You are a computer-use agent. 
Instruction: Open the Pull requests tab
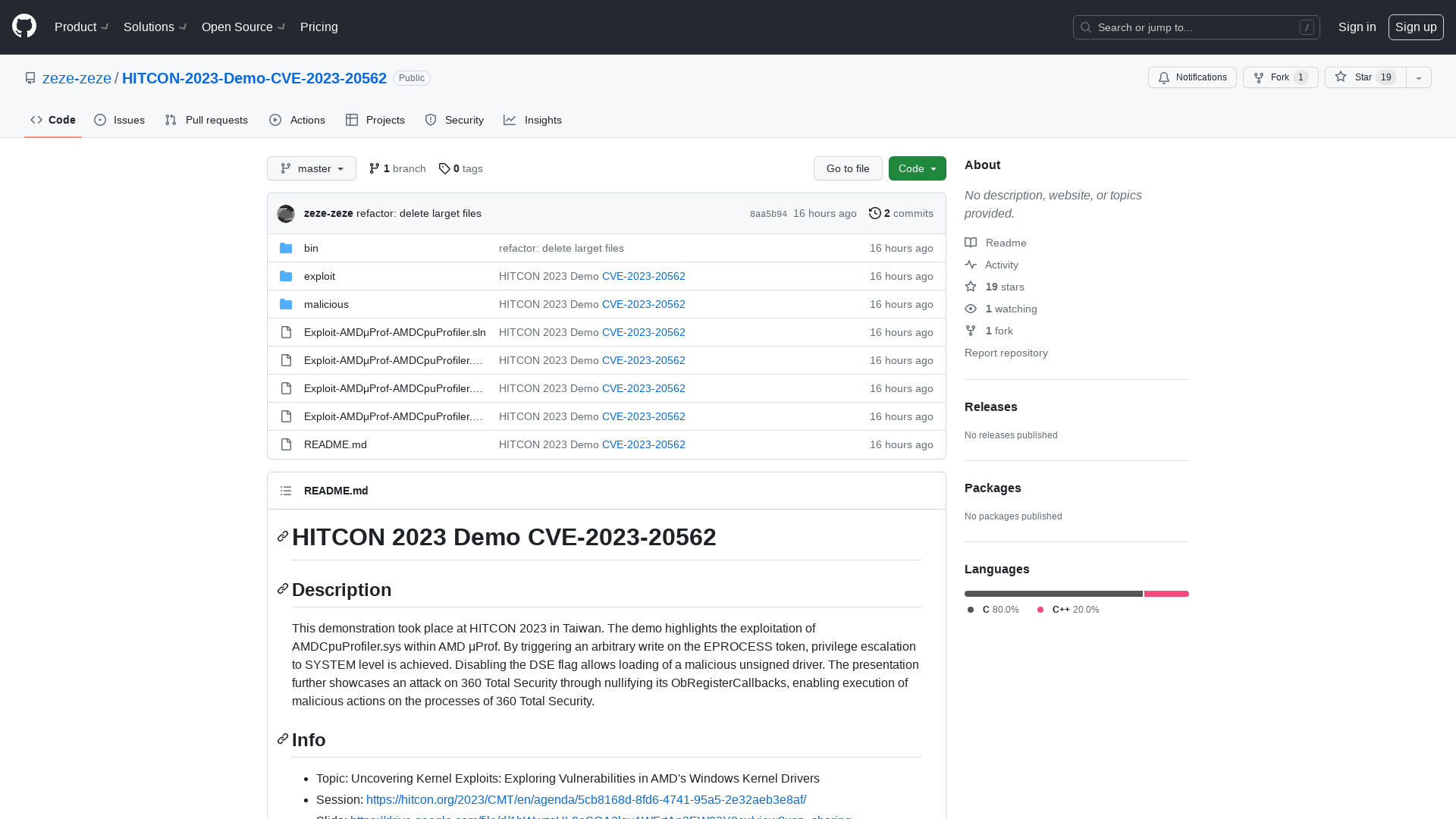tap(206, 120)
